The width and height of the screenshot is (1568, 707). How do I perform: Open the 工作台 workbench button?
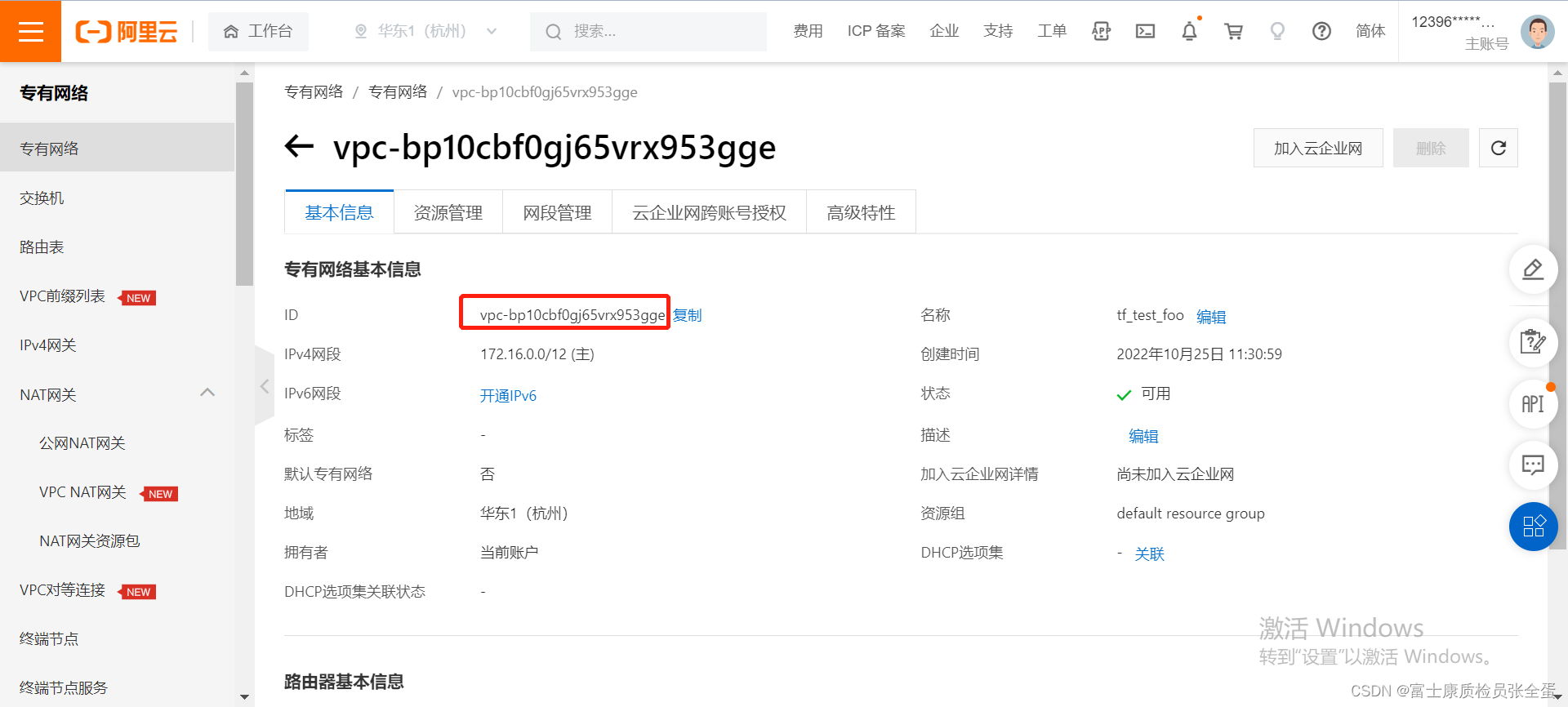pos(258,31)
